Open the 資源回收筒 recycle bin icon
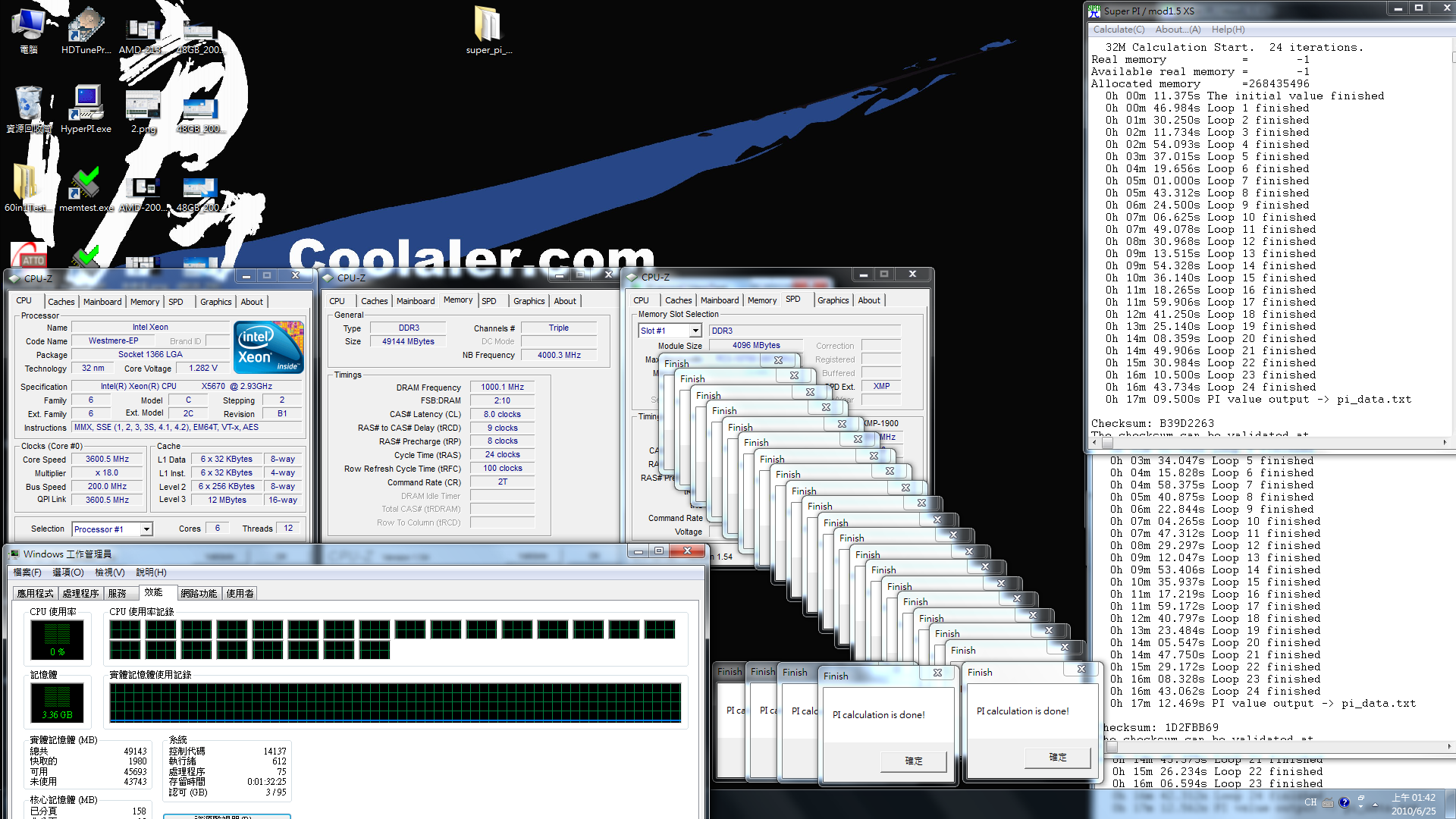This screenshot has width=1456, height=819. [x=29, y=109]
